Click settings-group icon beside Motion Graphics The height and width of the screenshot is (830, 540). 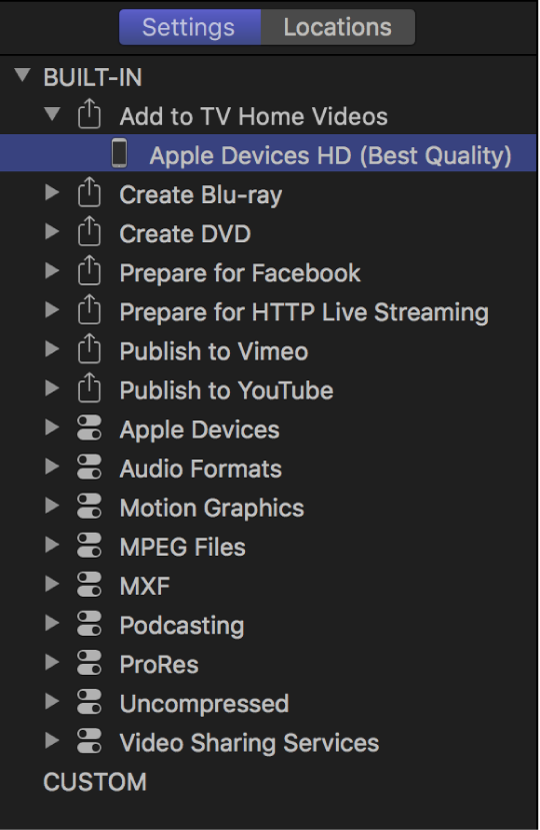coord(89,506)
